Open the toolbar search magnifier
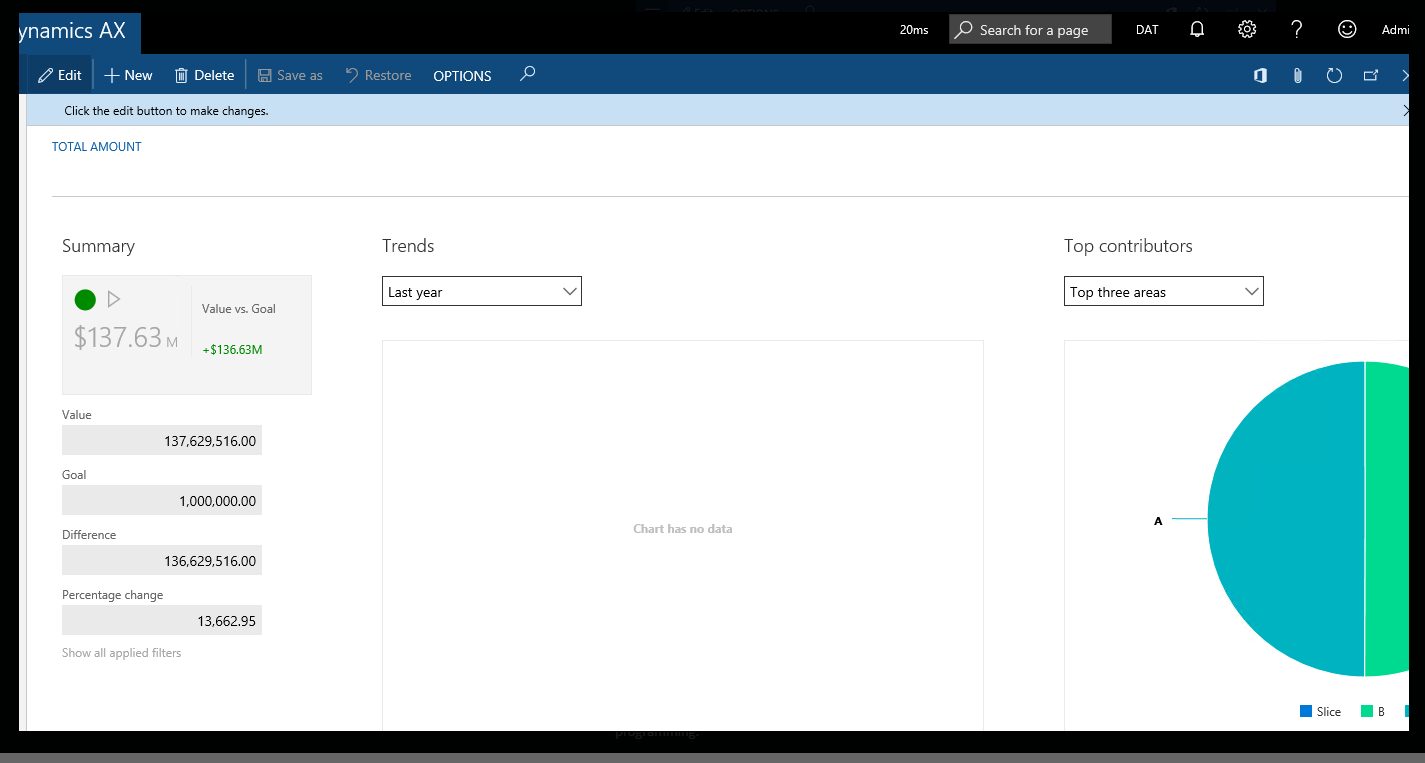 click(527, 74)
